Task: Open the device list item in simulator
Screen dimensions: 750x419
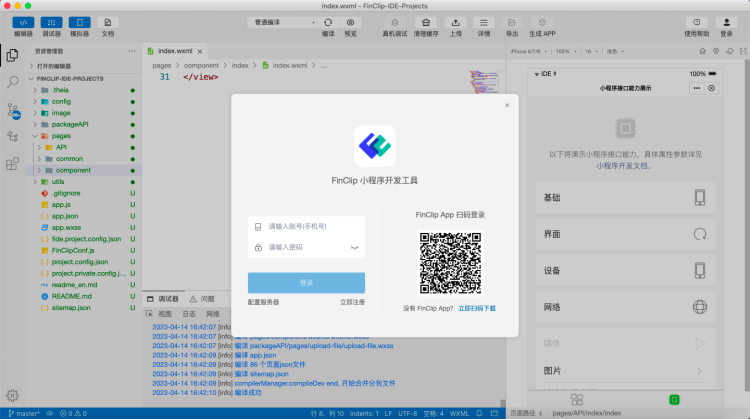Action: (625, 271)
